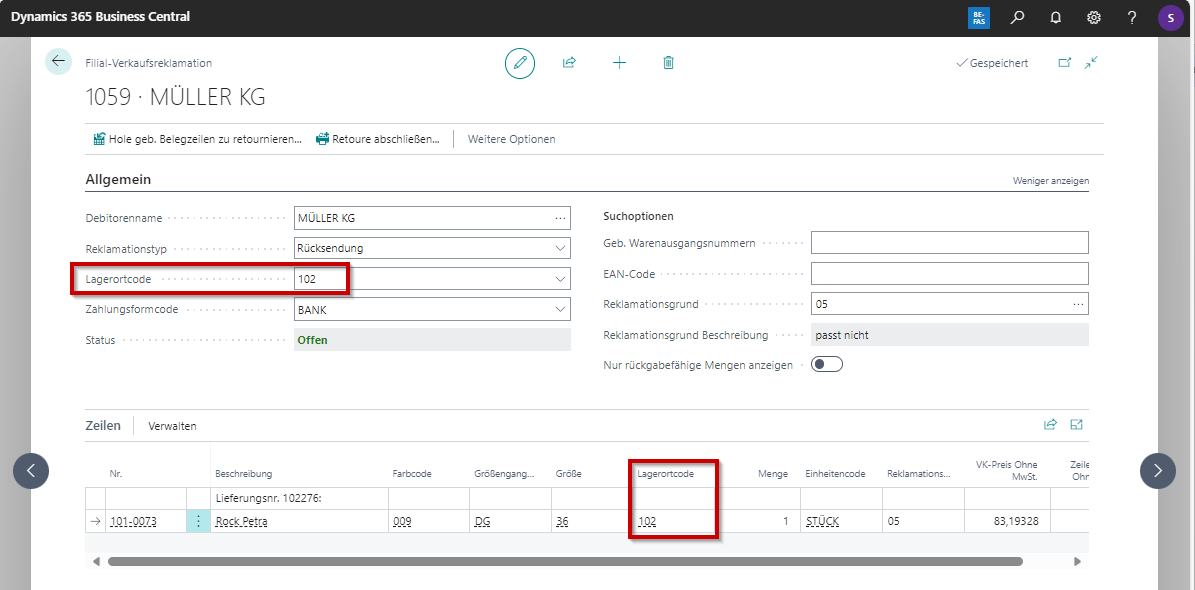This screenshot has width=1195, height=590.
Task: Click the pencil edit icon
Action: (x=519, y=63)
